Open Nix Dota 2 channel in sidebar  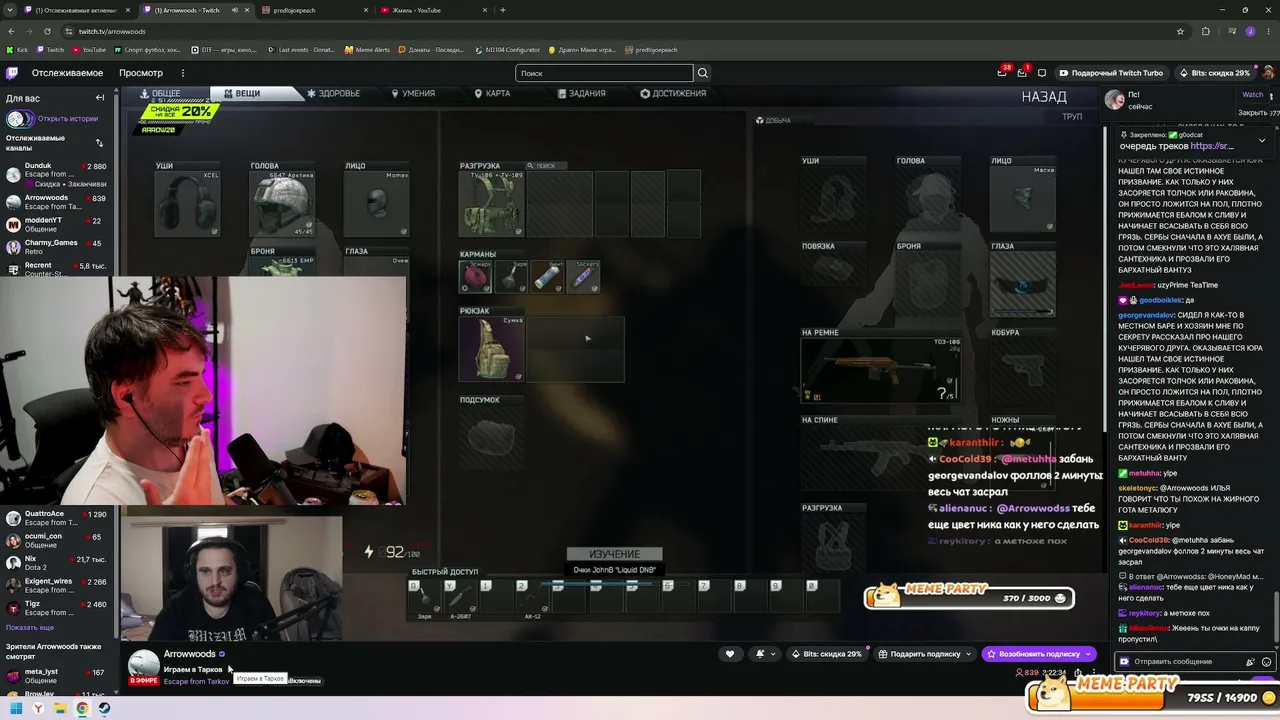[x=56, y=563]
